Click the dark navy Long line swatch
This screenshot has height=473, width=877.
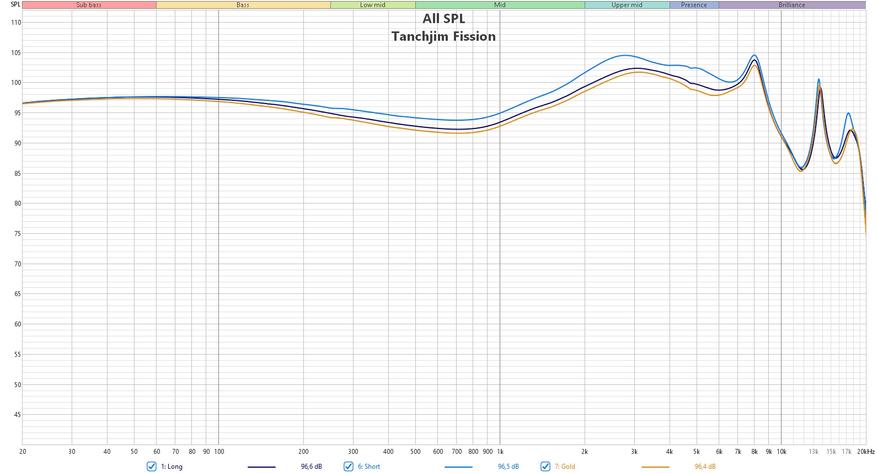(x=262, y=467)
